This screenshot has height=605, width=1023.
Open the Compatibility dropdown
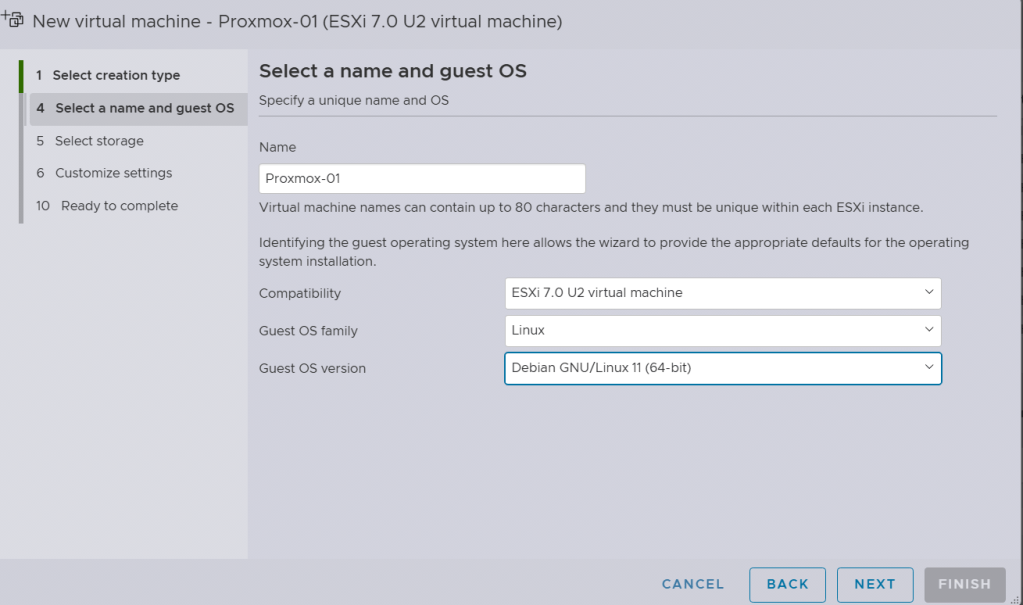[722, 293]
